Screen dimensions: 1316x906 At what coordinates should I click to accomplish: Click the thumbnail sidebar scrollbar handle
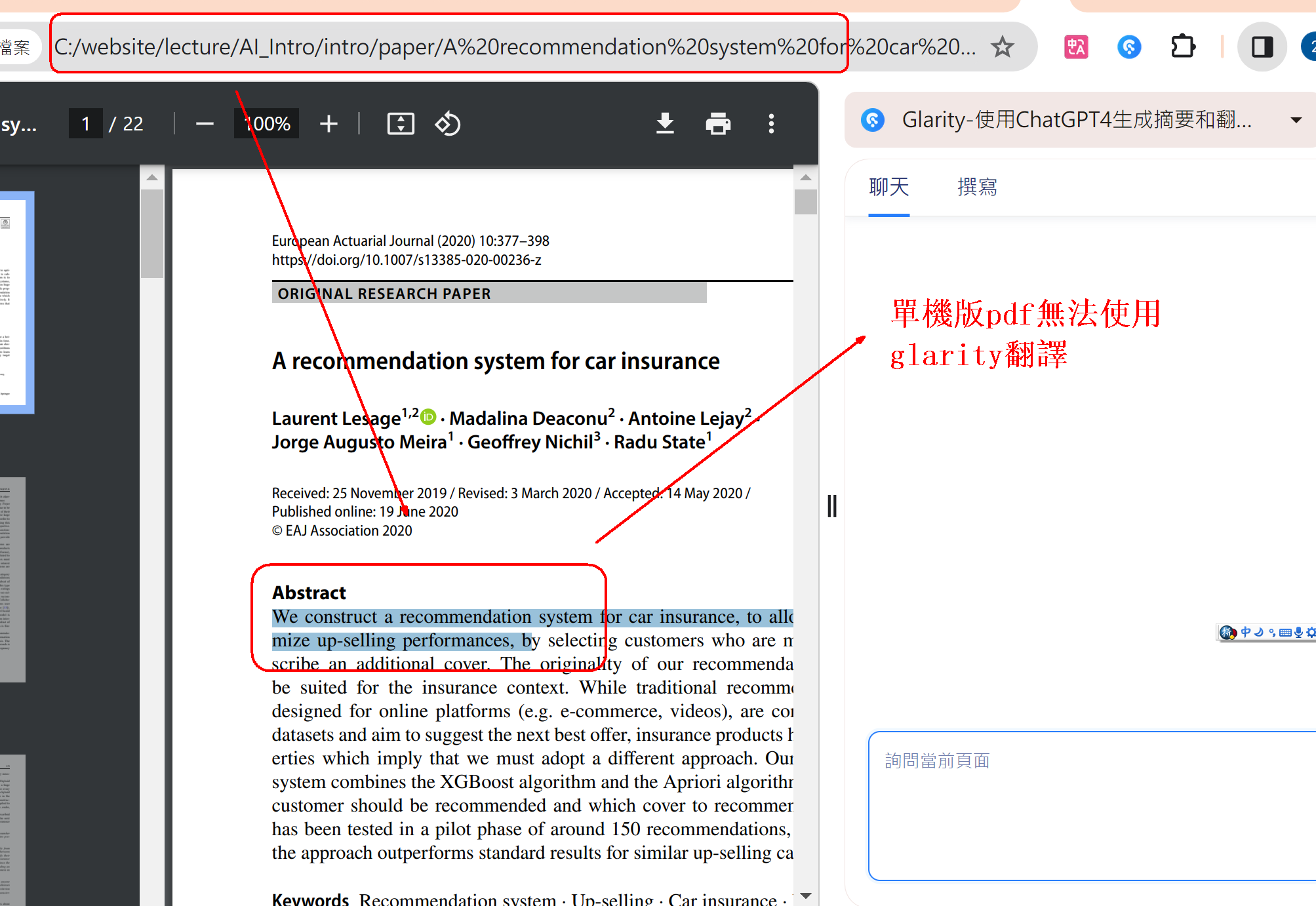[x=151, y=233]
